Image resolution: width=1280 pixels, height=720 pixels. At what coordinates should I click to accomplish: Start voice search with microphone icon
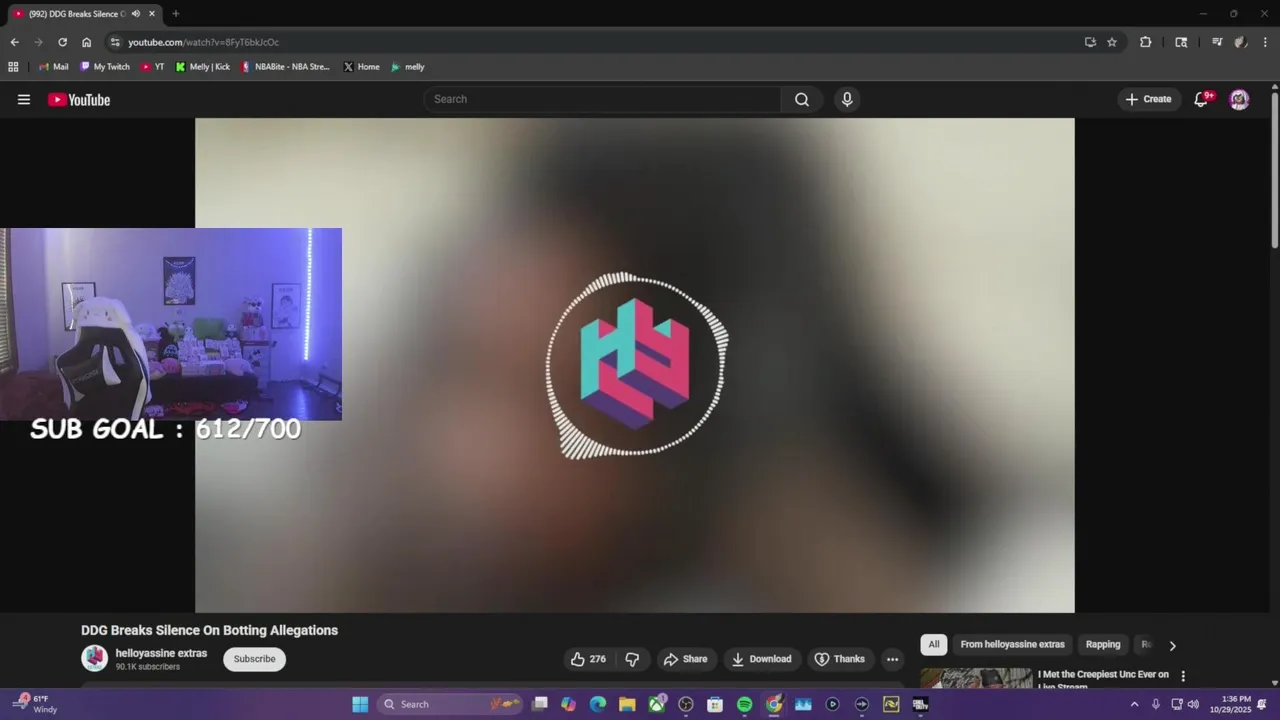pos(847,99)
